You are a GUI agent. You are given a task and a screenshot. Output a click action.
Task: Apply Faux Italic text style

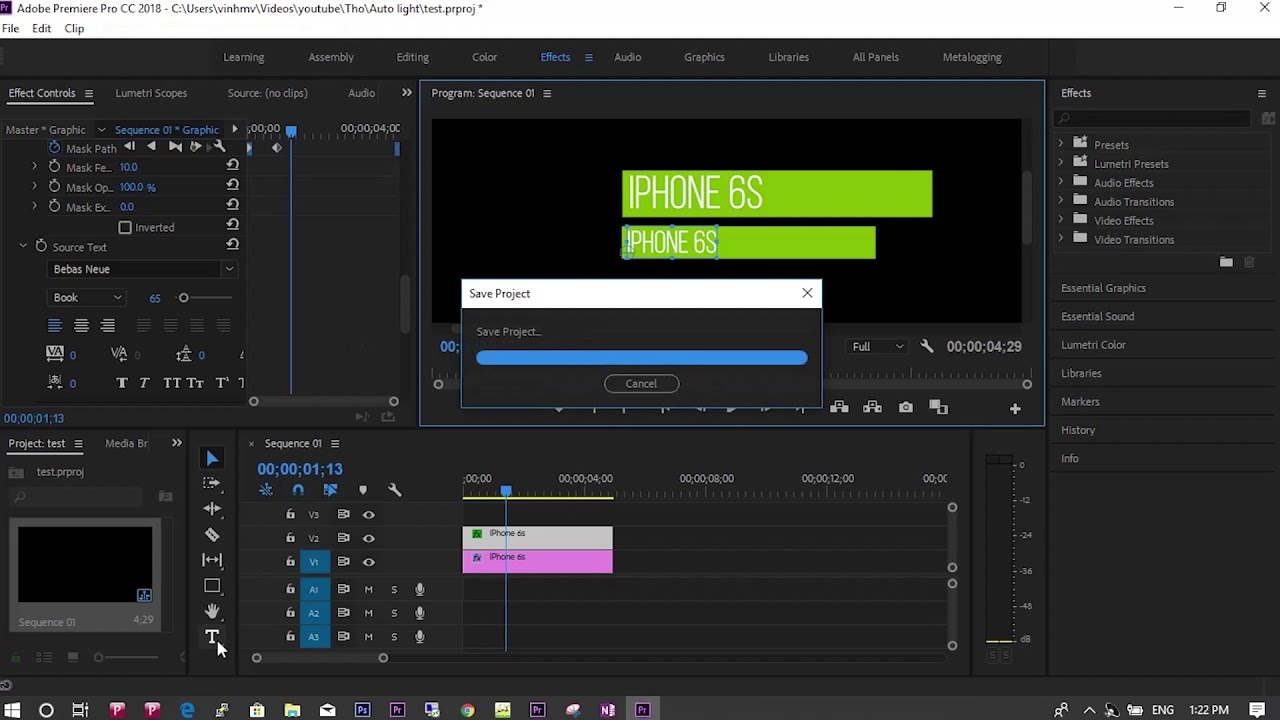[x=144, y=383]
